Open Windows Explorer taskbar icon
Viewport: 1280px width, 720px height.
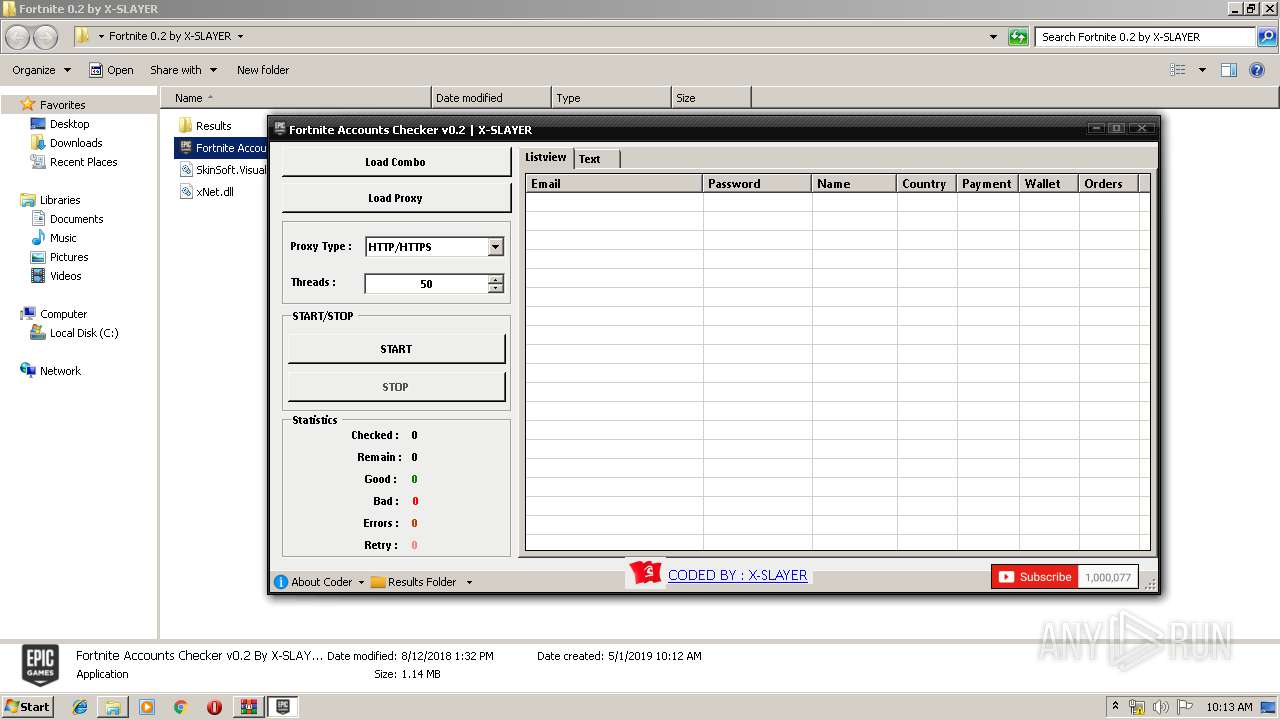point(113,707)
